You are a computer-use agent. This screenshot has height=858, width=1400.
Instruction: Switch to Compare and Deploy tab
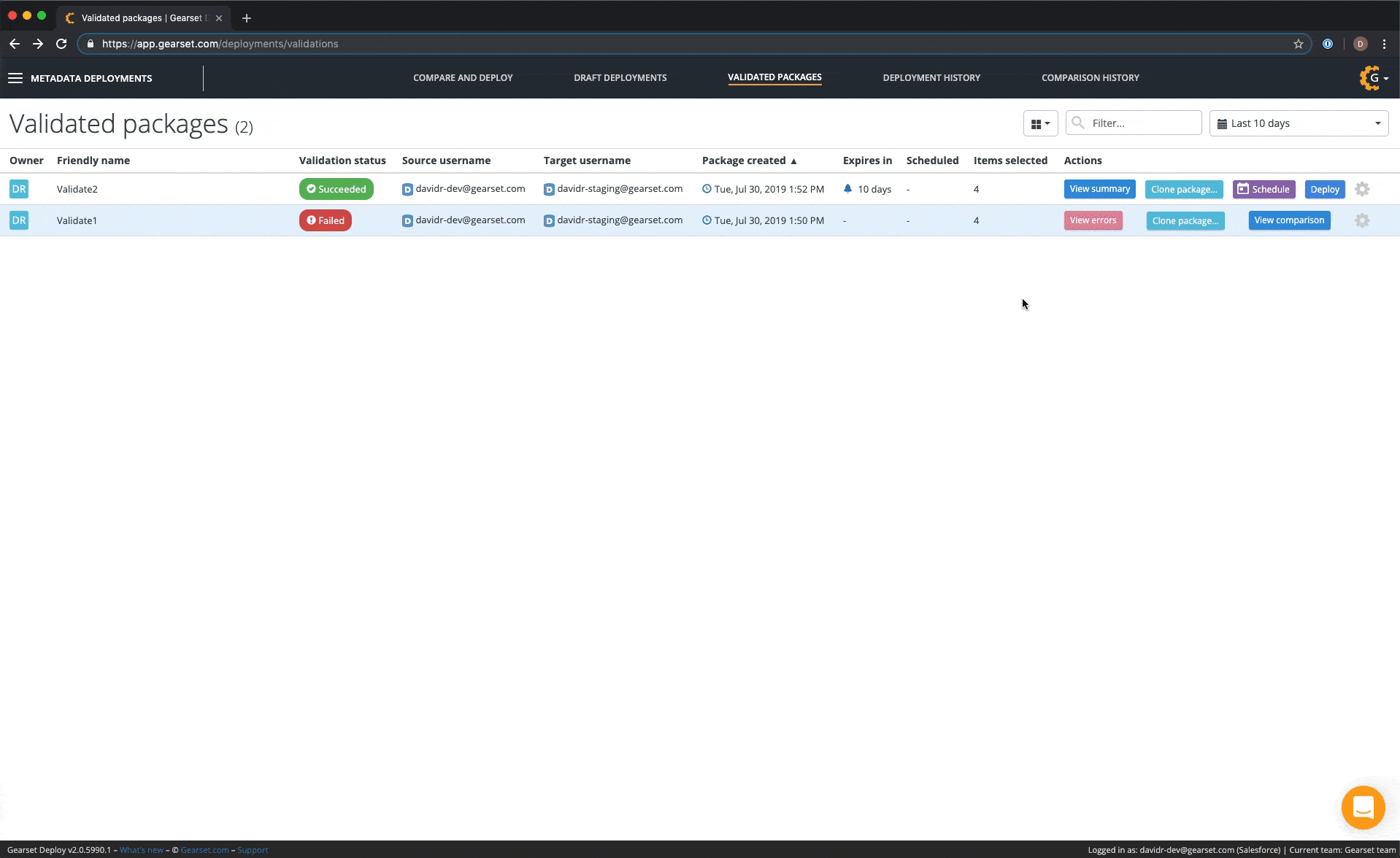tap(463, 78)
